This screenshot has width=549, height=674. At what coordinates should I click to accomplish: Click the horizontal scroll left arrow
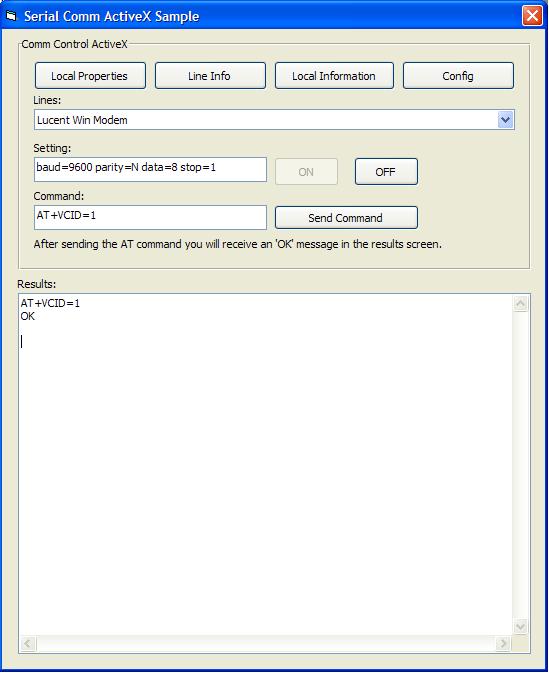(28, 643)
